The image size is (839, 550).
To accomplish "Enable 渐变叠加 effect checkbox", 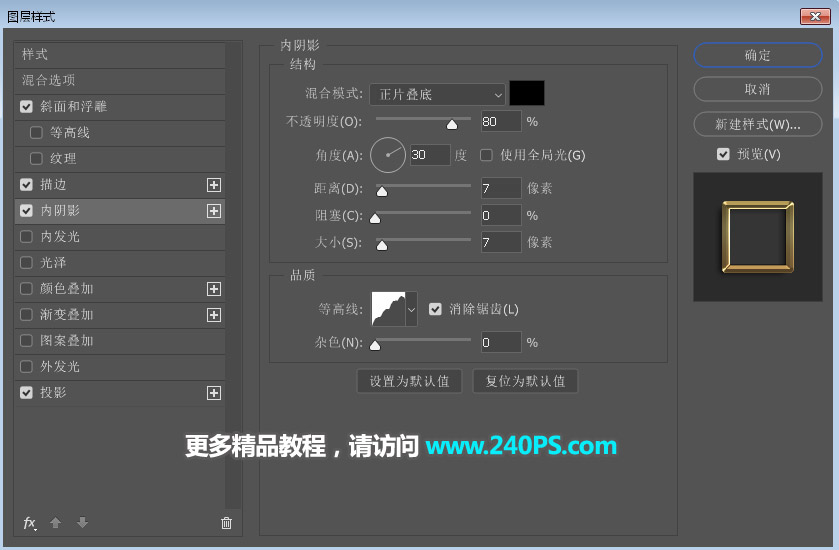I will [x=26, y=315].
